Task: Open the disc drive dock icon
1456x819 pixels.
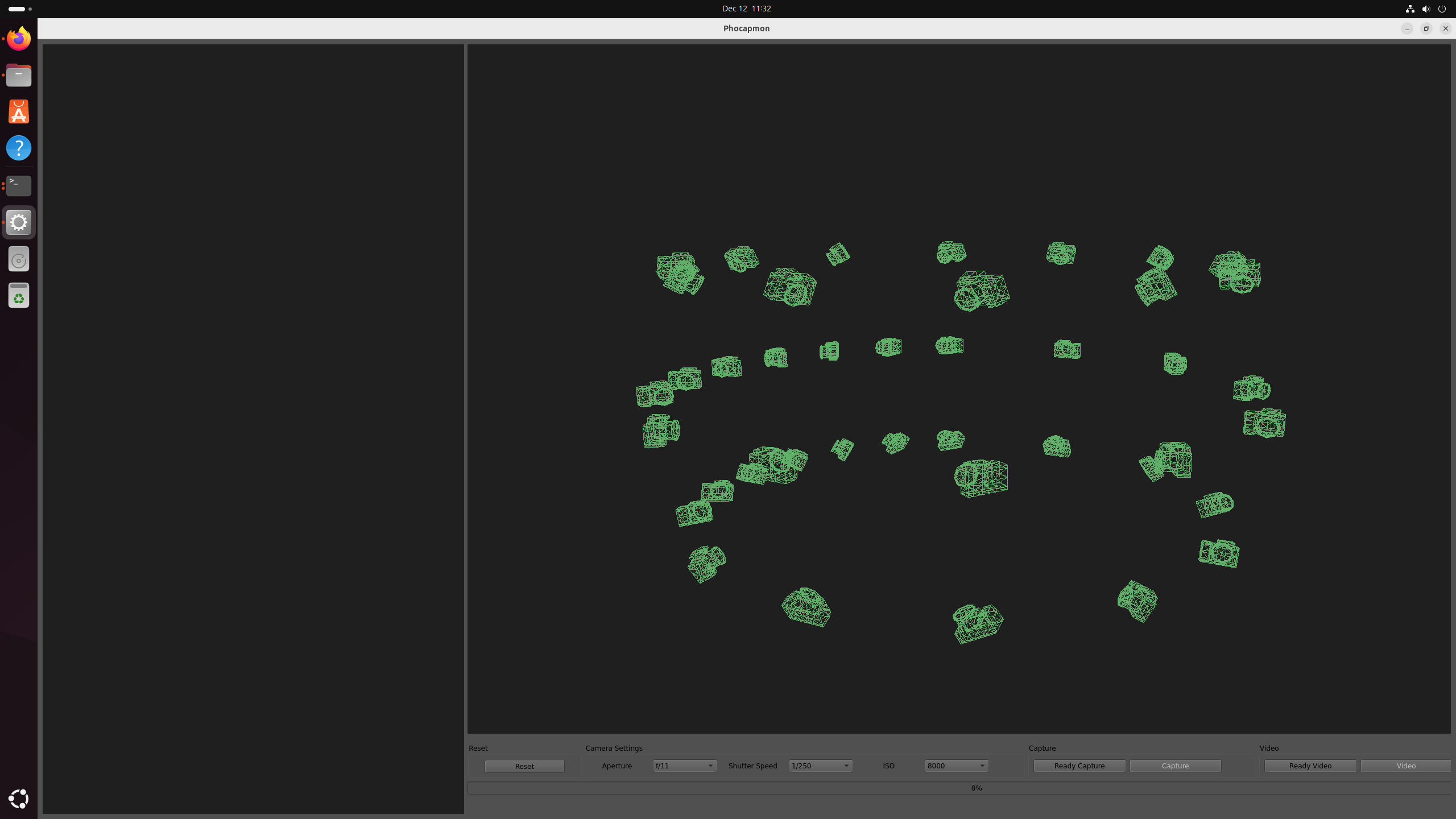Action: coord(19,260)
